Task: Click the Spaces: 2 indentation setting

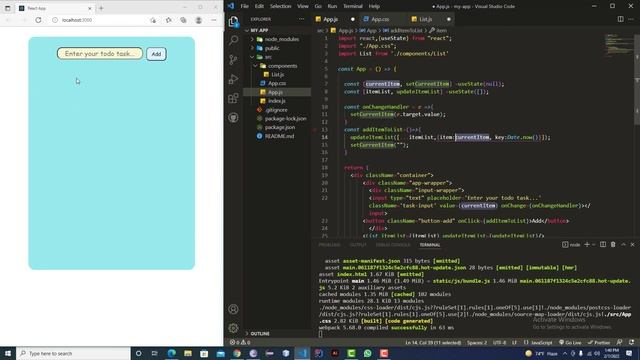Action: coord(476,342)
